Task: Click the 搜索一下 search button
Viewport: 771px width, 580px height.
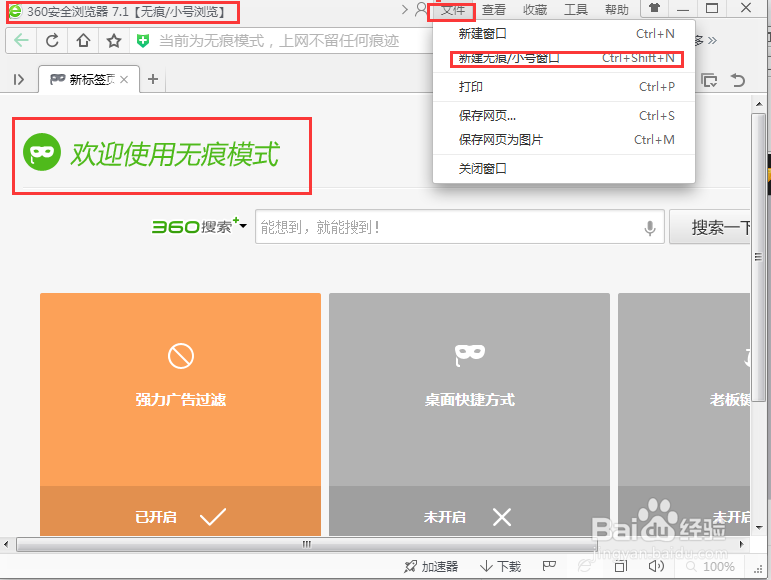Action: 711,227
